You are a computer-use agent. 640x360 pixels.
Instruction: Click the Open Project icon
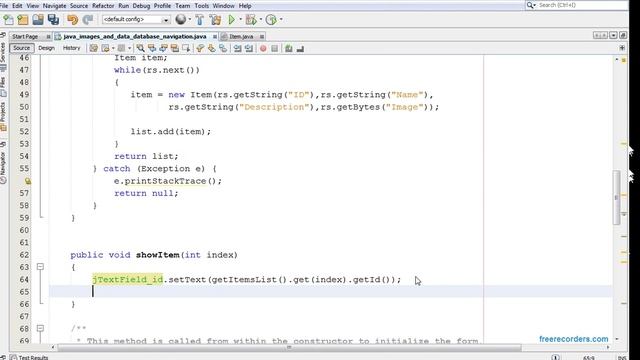[x=38, y=20]
